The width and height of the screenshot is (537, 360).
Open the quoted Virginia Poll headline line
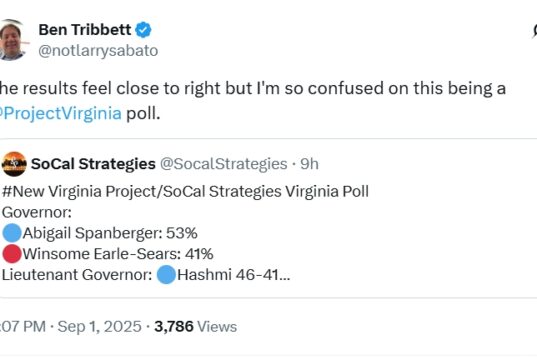pos(185,191)
